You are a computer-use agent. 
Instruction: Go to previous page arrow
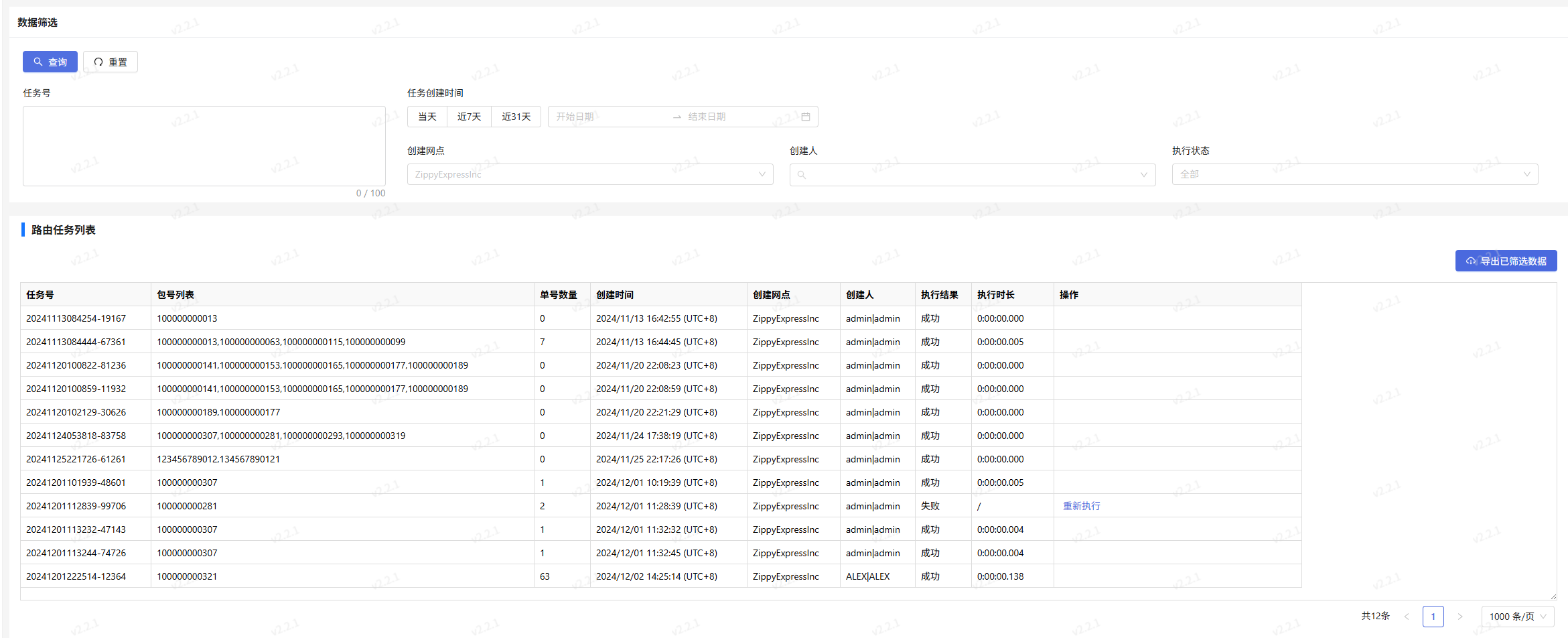(x=1407, y=617)
